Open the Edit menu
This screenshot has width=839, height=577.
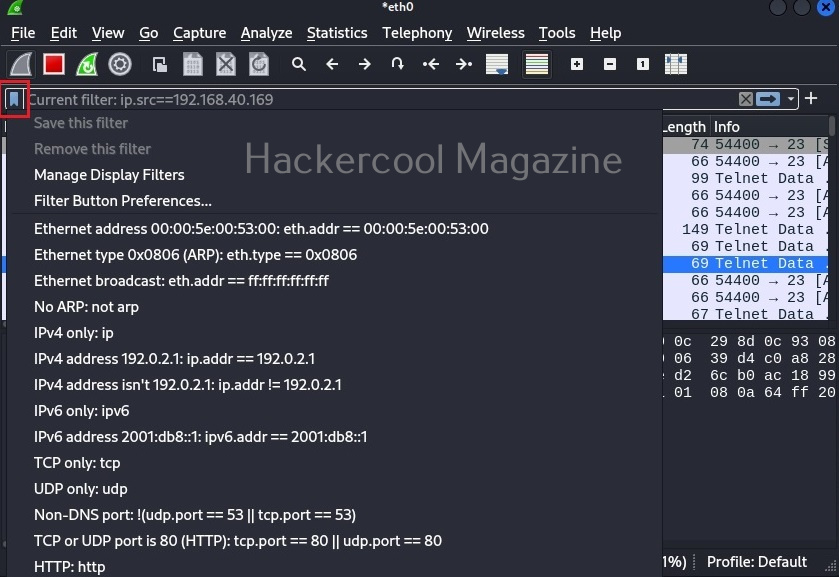(64, 33)
